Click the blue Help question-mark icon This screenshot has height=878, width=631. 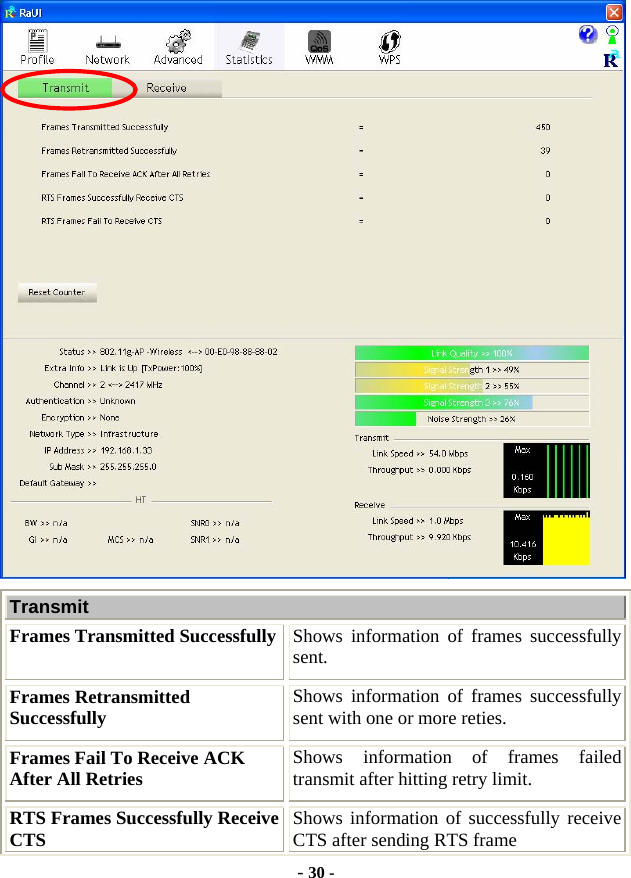(588, 35)
